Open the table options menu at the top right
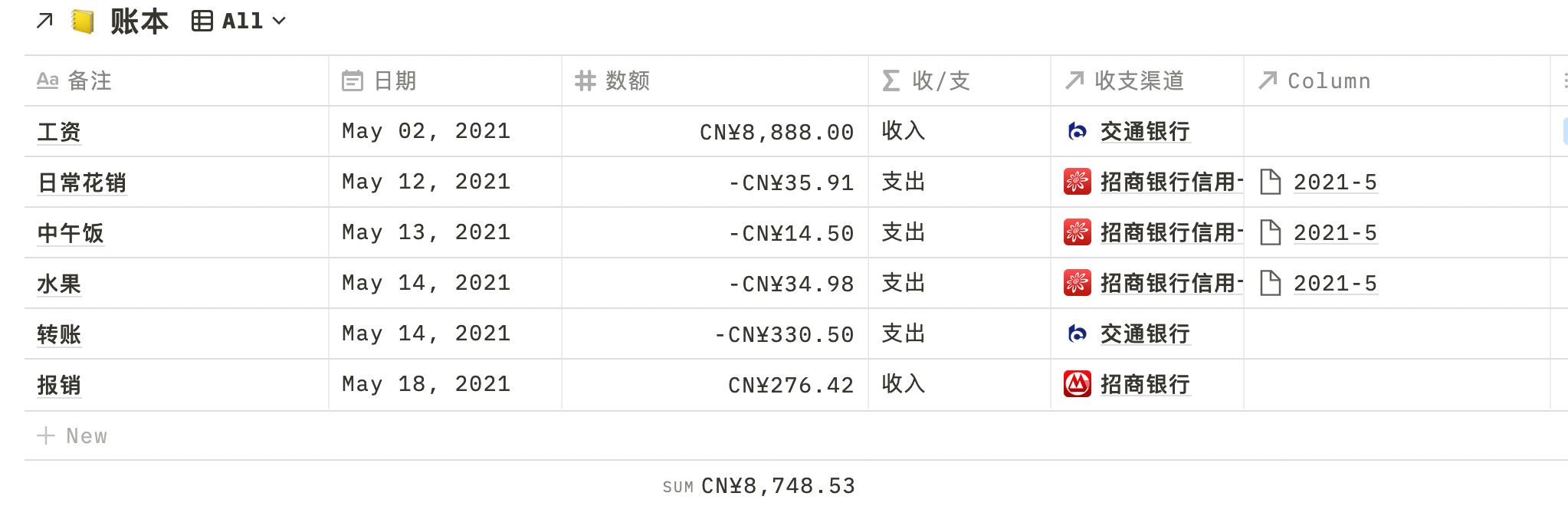1568x506 pixels. 1563,80
